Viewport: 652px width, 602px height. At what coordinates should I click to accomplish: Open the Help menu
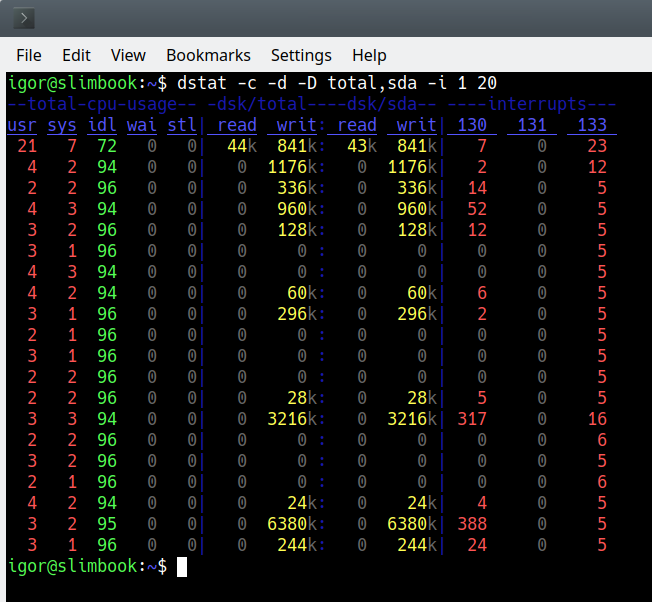(x=369, y=55)
